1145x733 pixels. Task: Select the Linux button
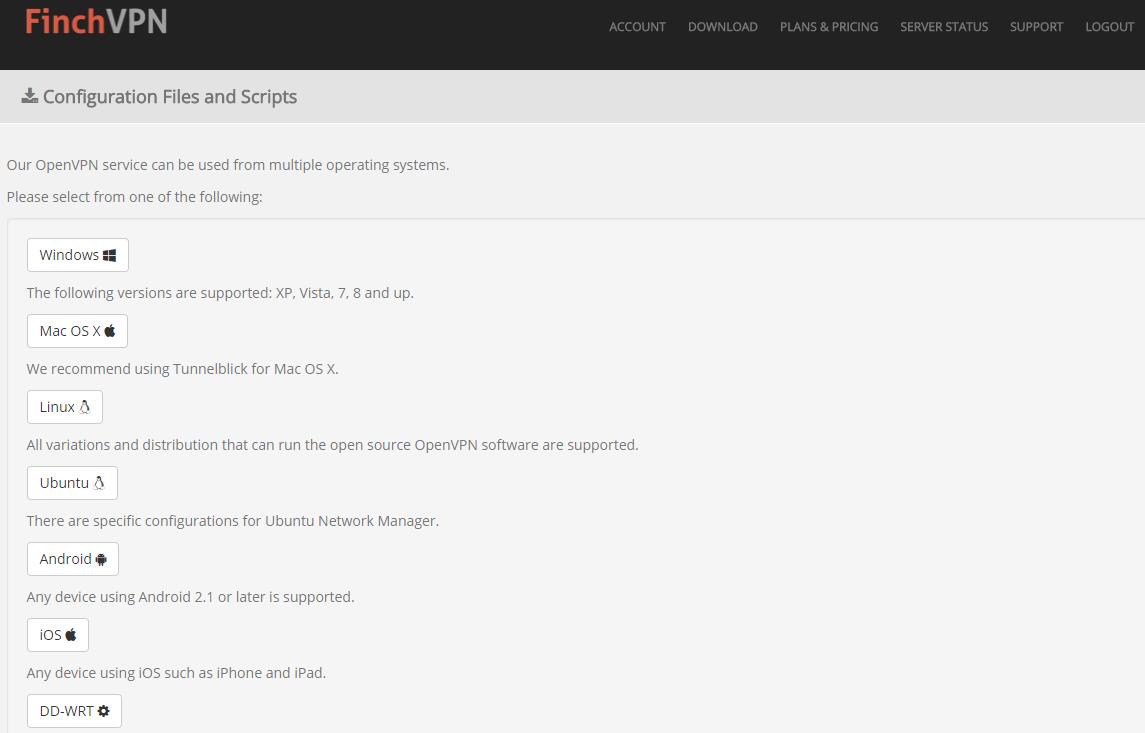tap(65, 407)
